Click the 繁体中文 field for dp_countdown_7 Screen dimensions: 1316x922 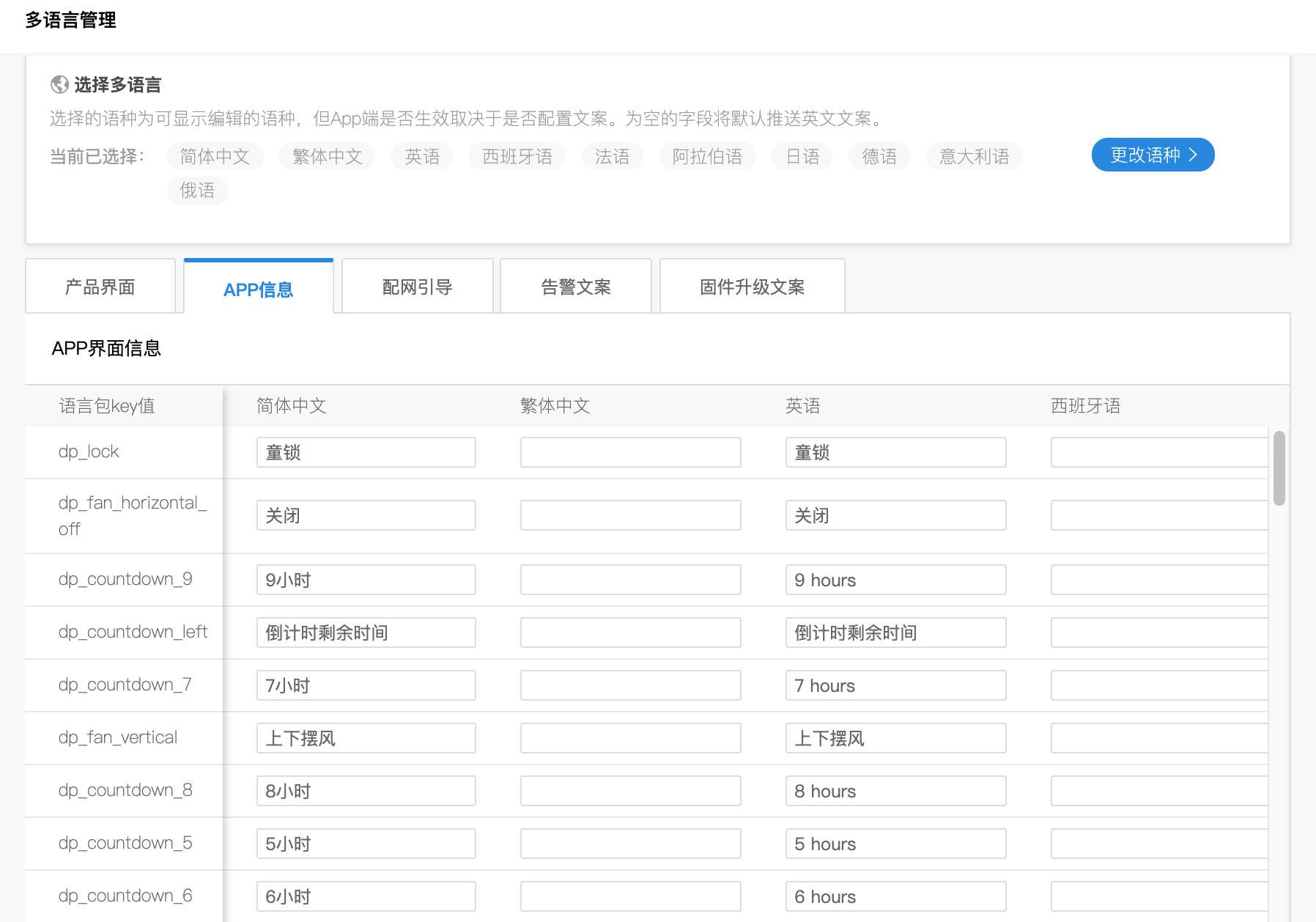(631, 685)
